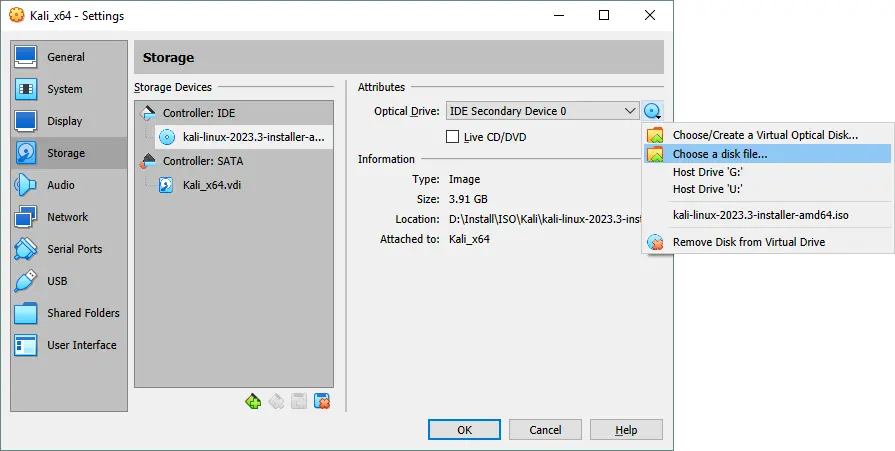Click the General label in sidebar

tap(66, 57)
